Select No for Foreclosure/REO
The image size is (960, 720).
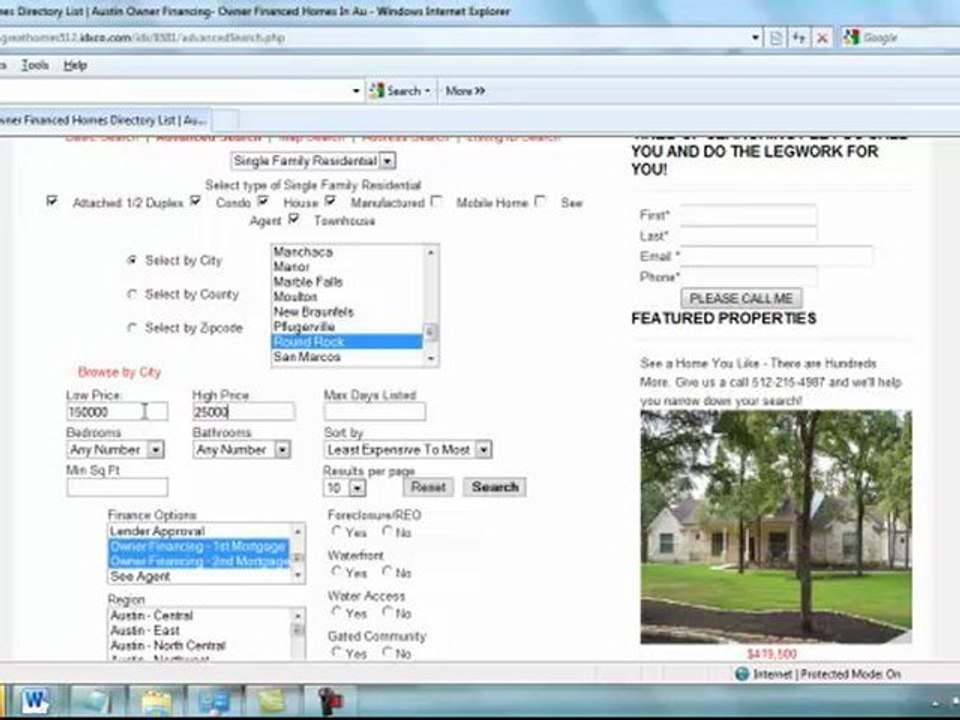(387, 531)
